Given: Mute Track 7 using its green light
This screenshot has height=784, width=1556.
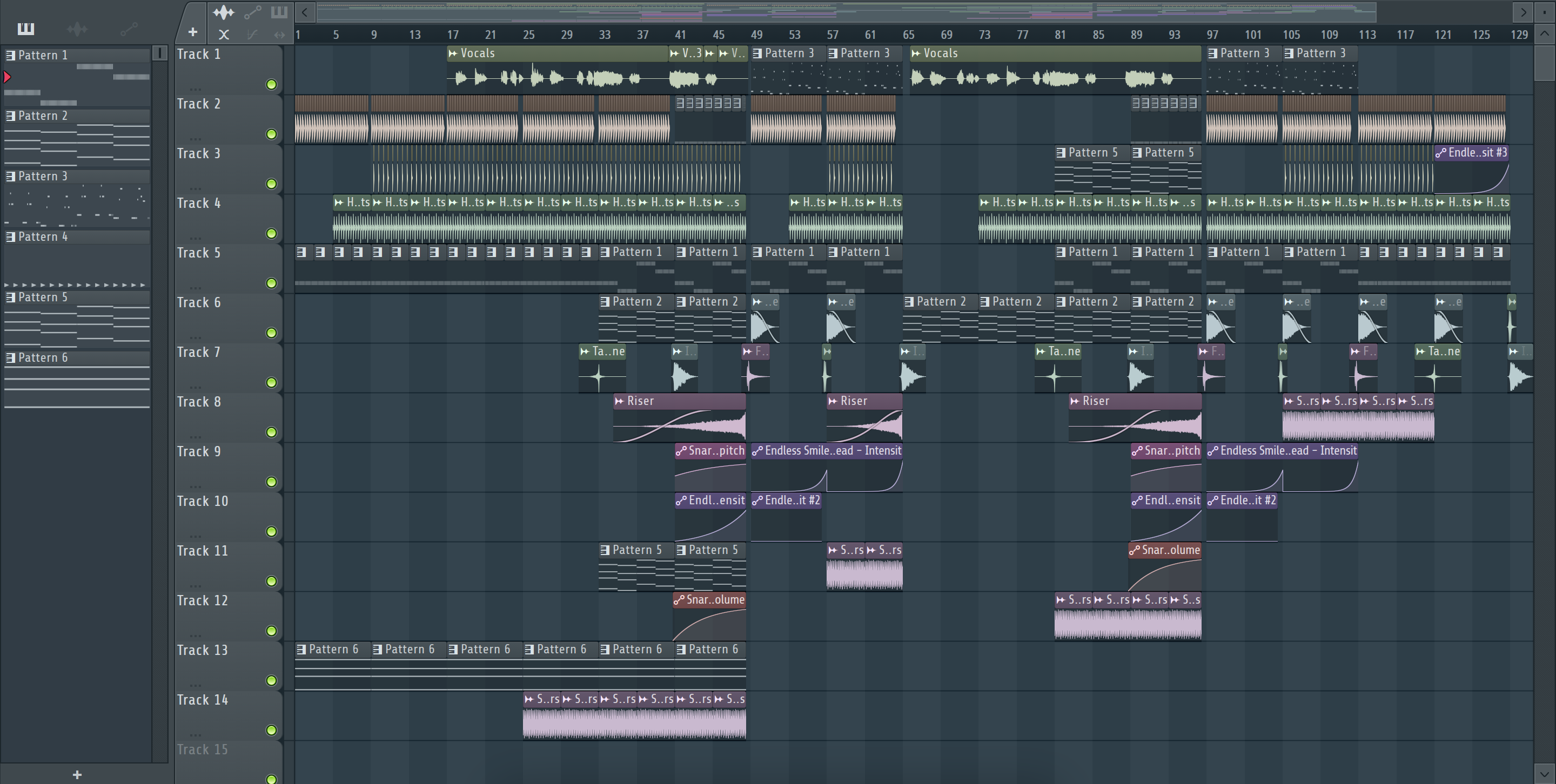Looking at the screenshot, I should coord(271,383).
